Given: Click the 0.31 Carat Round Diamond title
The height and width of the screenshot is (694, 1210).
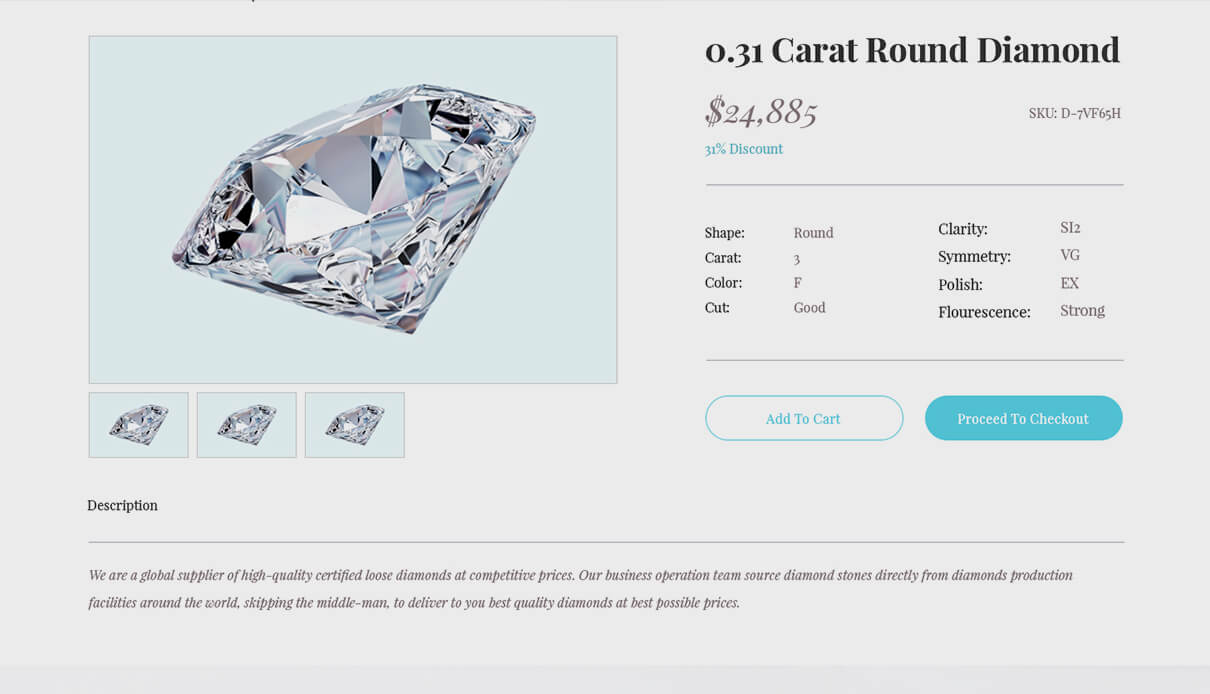Looking at the screenshot, I should coord(912,50).
